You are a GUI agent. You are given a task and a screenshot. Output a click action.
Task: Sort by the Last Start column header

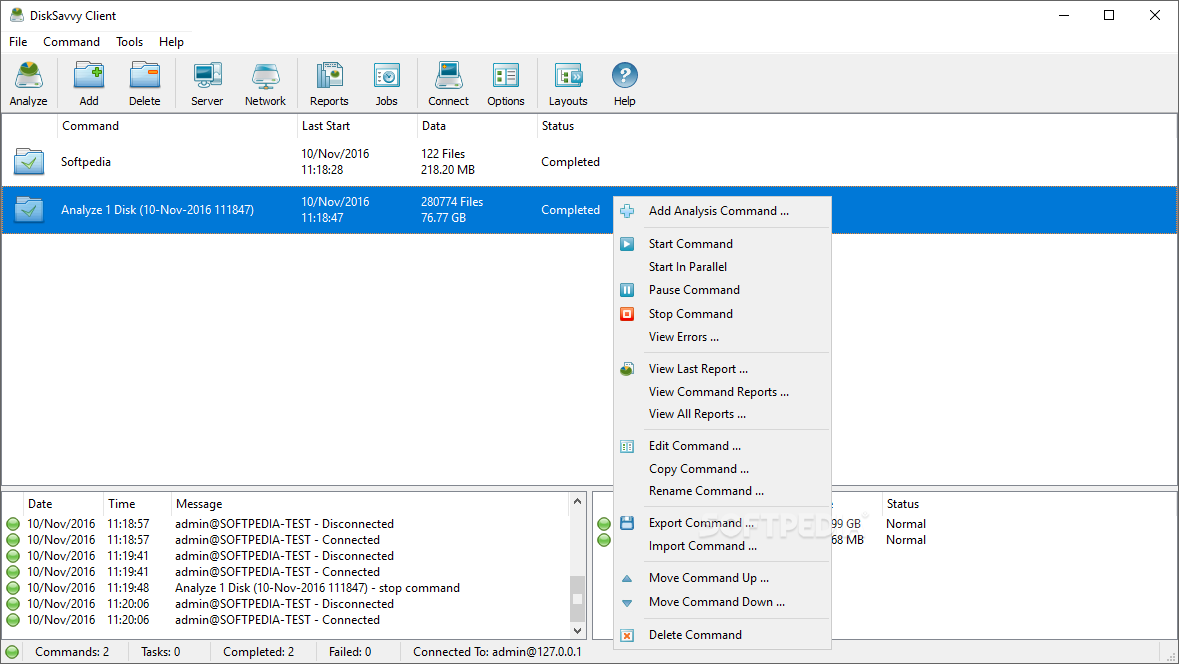[x=357, y=126]
